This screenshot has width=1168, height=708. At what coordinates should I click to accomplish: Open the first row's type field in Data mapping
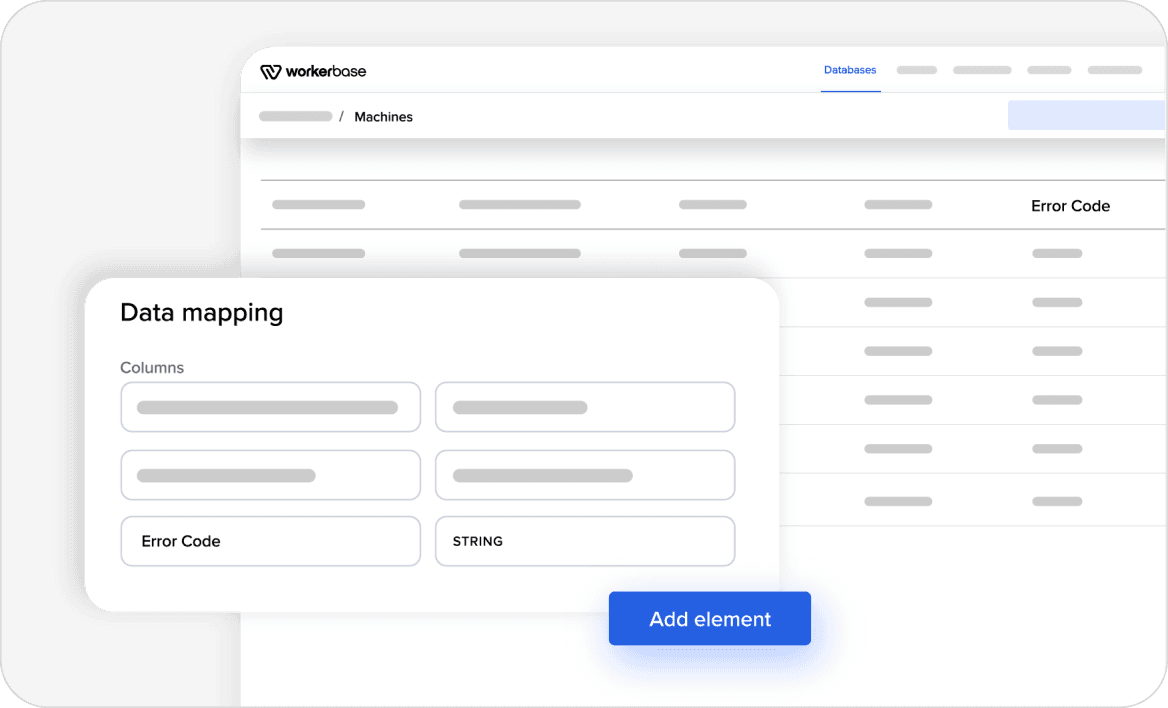[x=585, y=407]
